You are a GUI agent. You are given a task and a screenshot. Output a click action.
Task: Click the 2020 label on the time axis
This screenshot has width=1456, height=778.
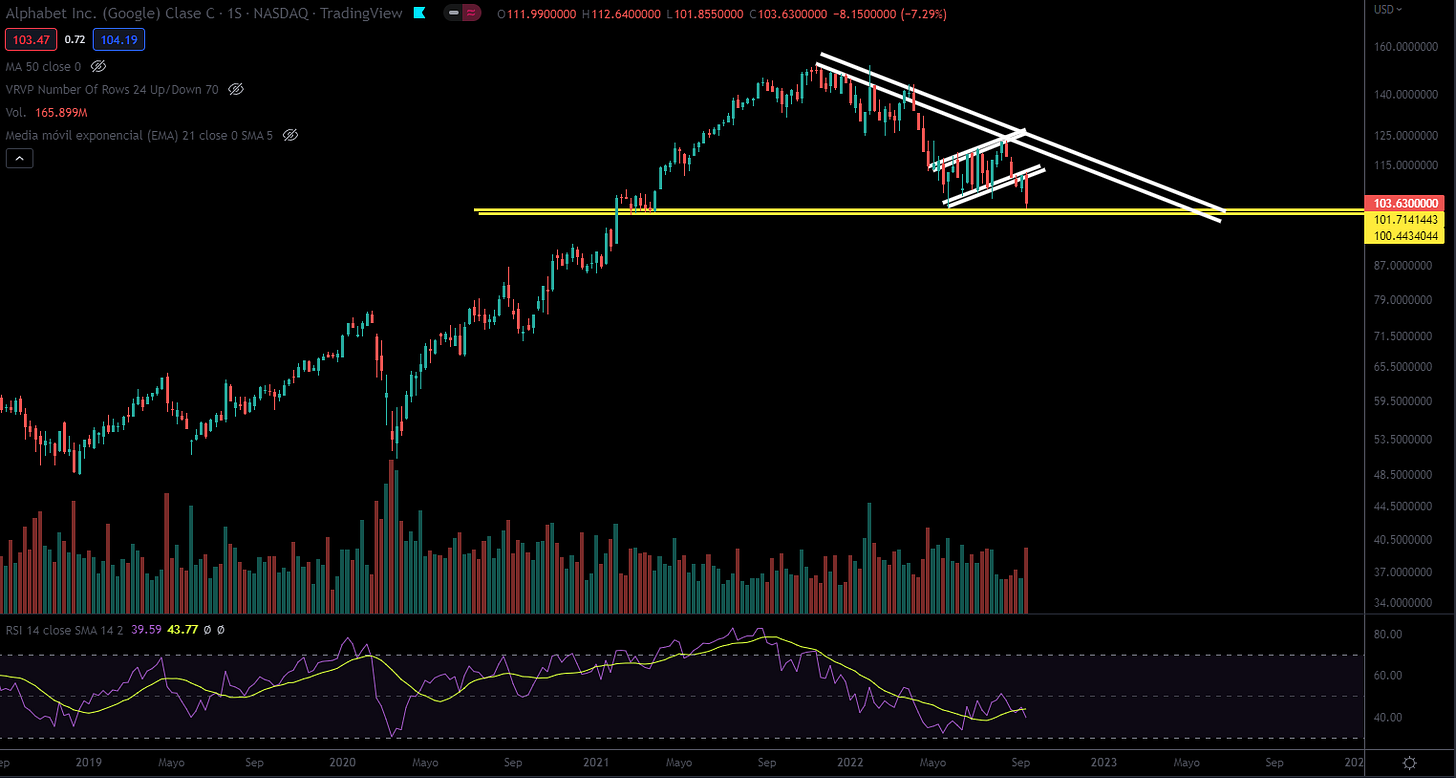(342, 762)
